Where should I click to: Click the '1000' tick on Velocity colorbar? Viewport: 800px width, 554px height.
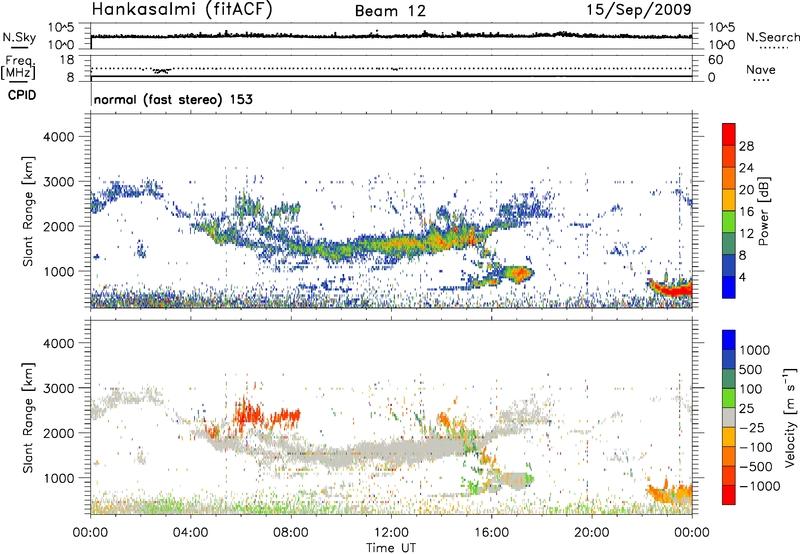click(754, 350)
